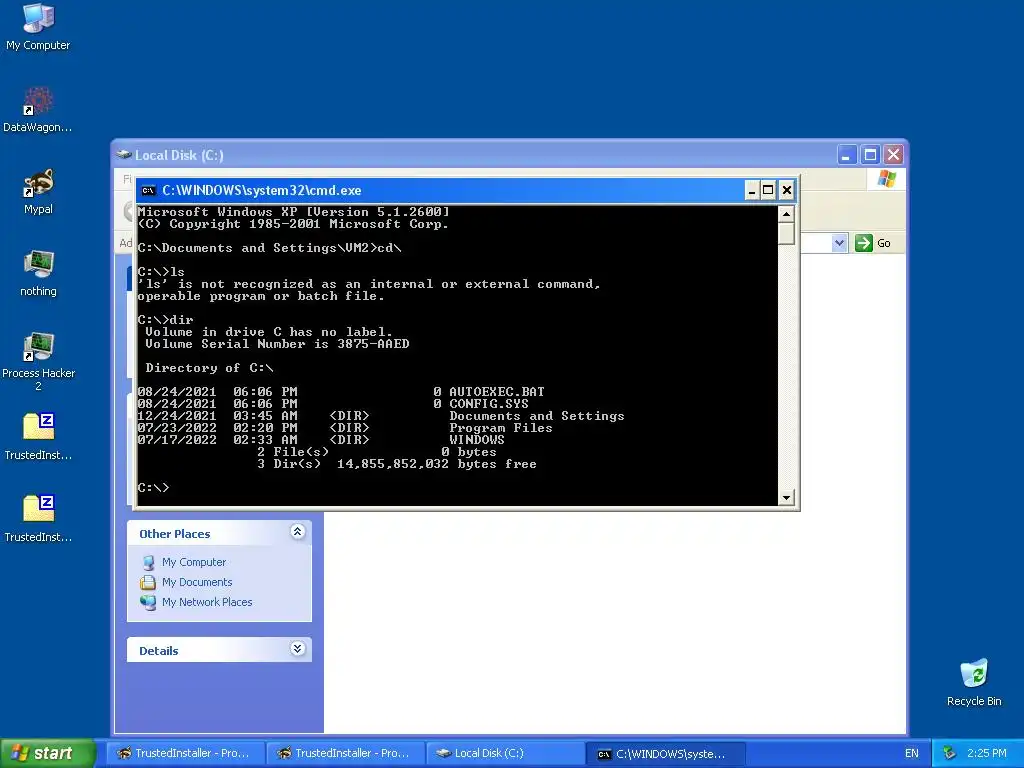The image size is (1024, 768).
Task: Select the Process Hacker 2 shortcut
Action: pos(38,361)
